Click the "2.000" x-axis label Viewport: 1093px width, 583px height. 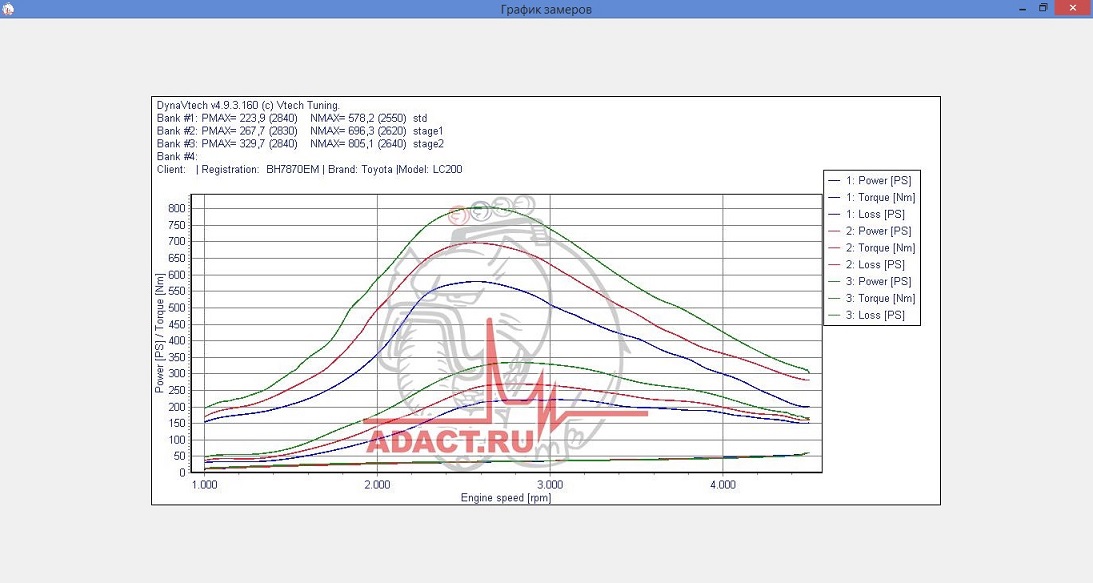377,485
